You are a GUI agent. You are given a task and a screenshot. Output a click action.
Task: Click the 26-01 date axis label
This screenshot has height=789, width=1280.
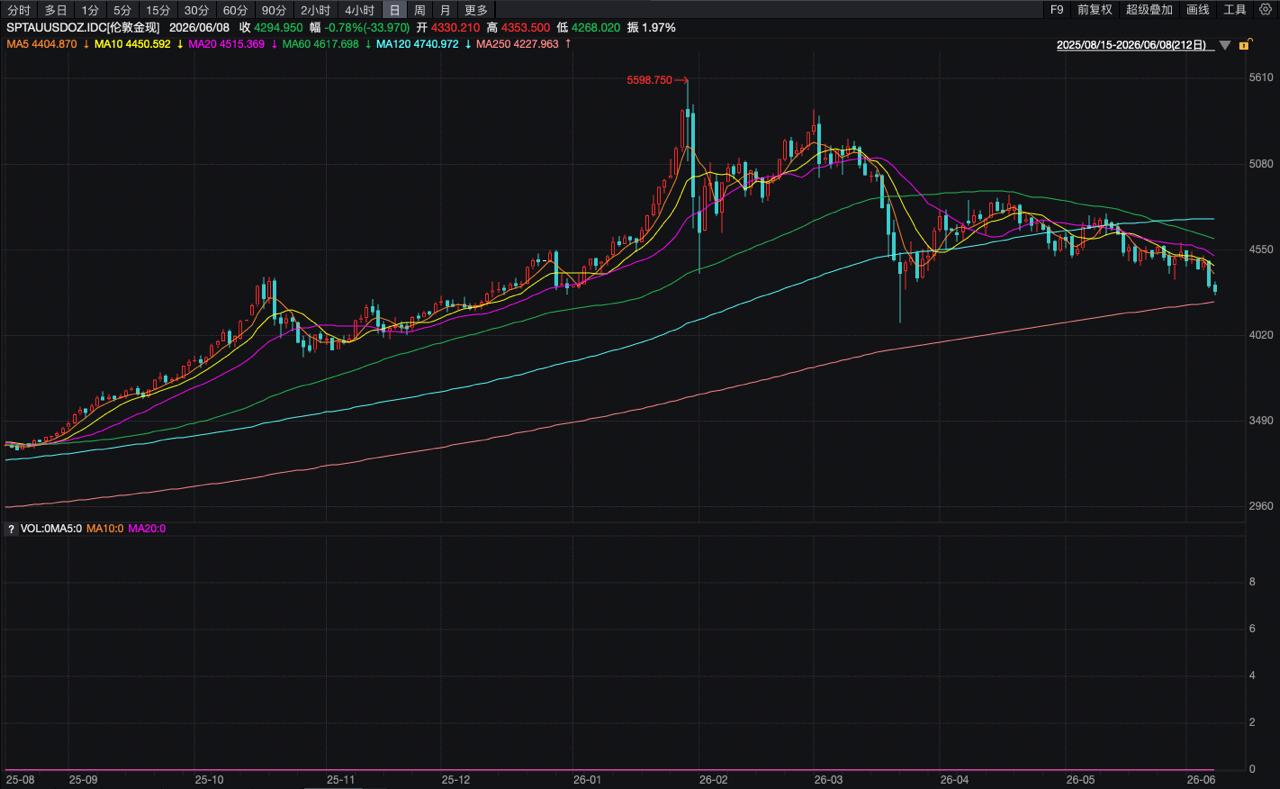588,779
